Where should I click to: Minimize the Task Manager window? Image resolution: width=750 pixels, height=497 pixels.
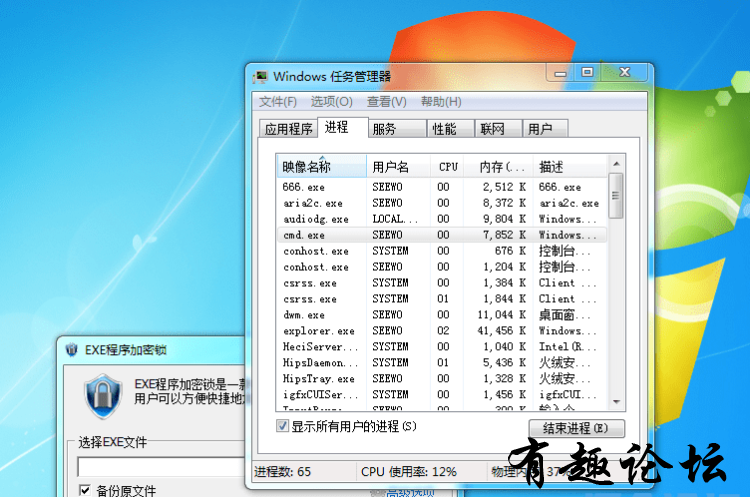coord(561,73)
